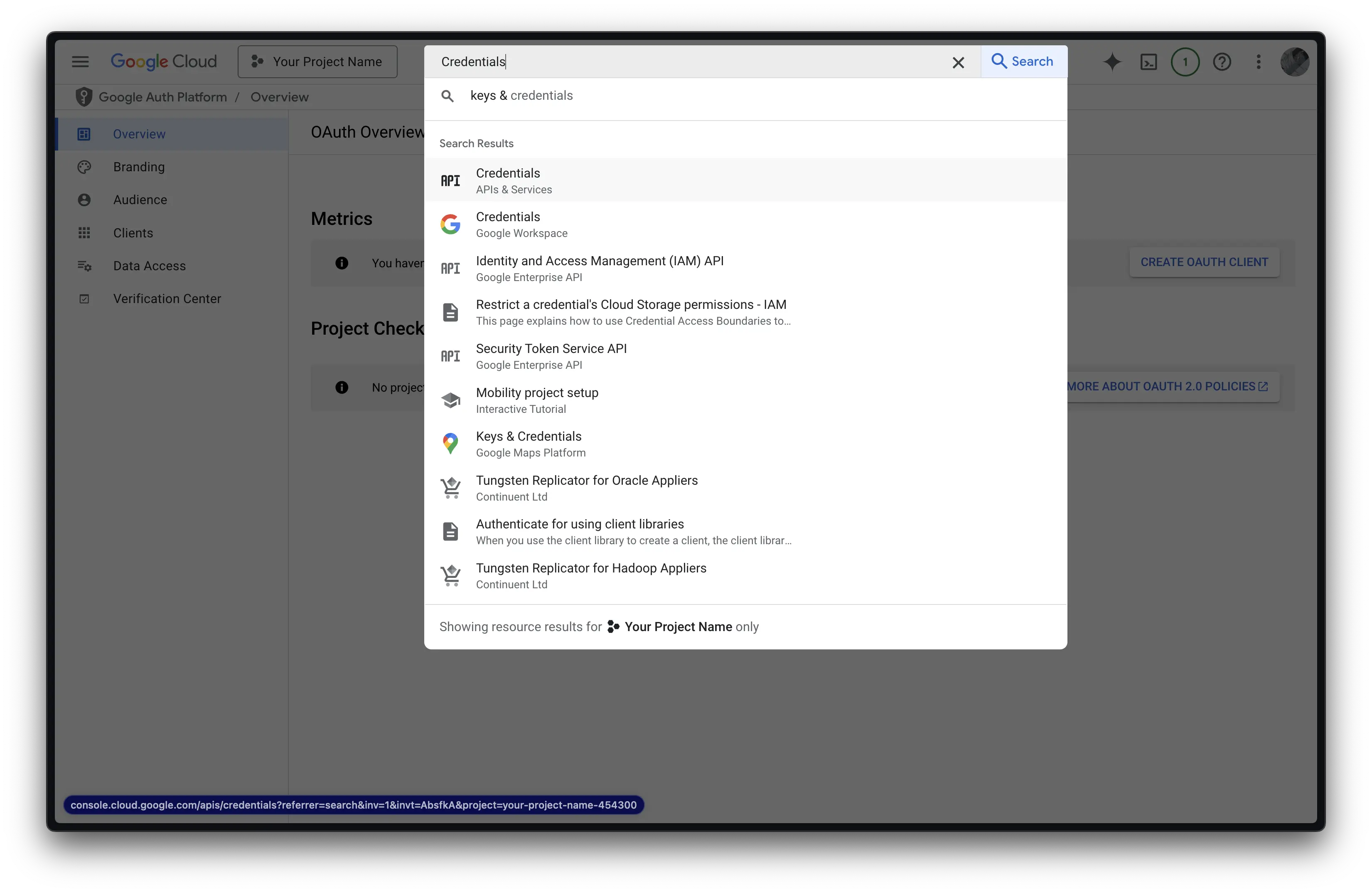The height and width of the screenshot is (893, 1372).
Task: Open Authenticate for using client libraries doc
Action: click(745, 531)
